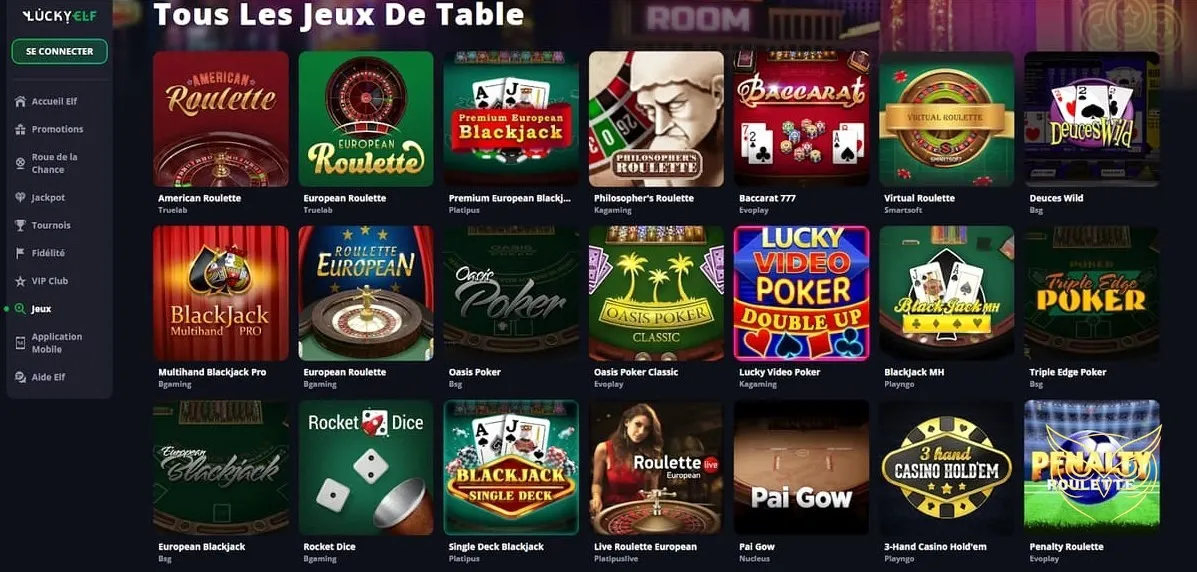Screen dimensions: 1197x572
Task: Click the Roue de la Chance wheel icon
Action: [21, 163]
